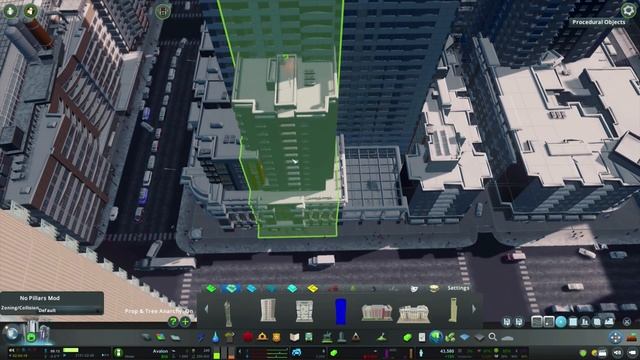This screenshot has height=360, width=640.
Task: Select the cake-shaped category tab
Action: click(434, 289)
